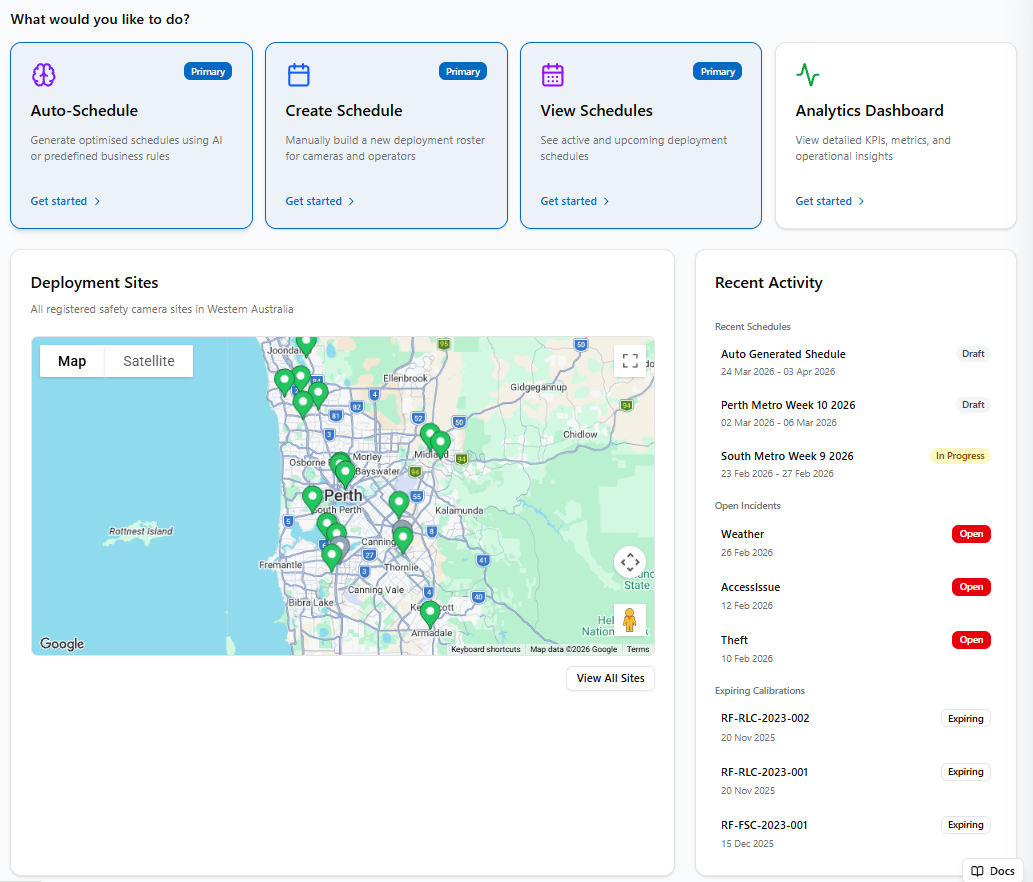The width and height of the screenshot is (1033, 882).
Task: Click the Primary badge on Create Schedule card
Action: point(463,72)
